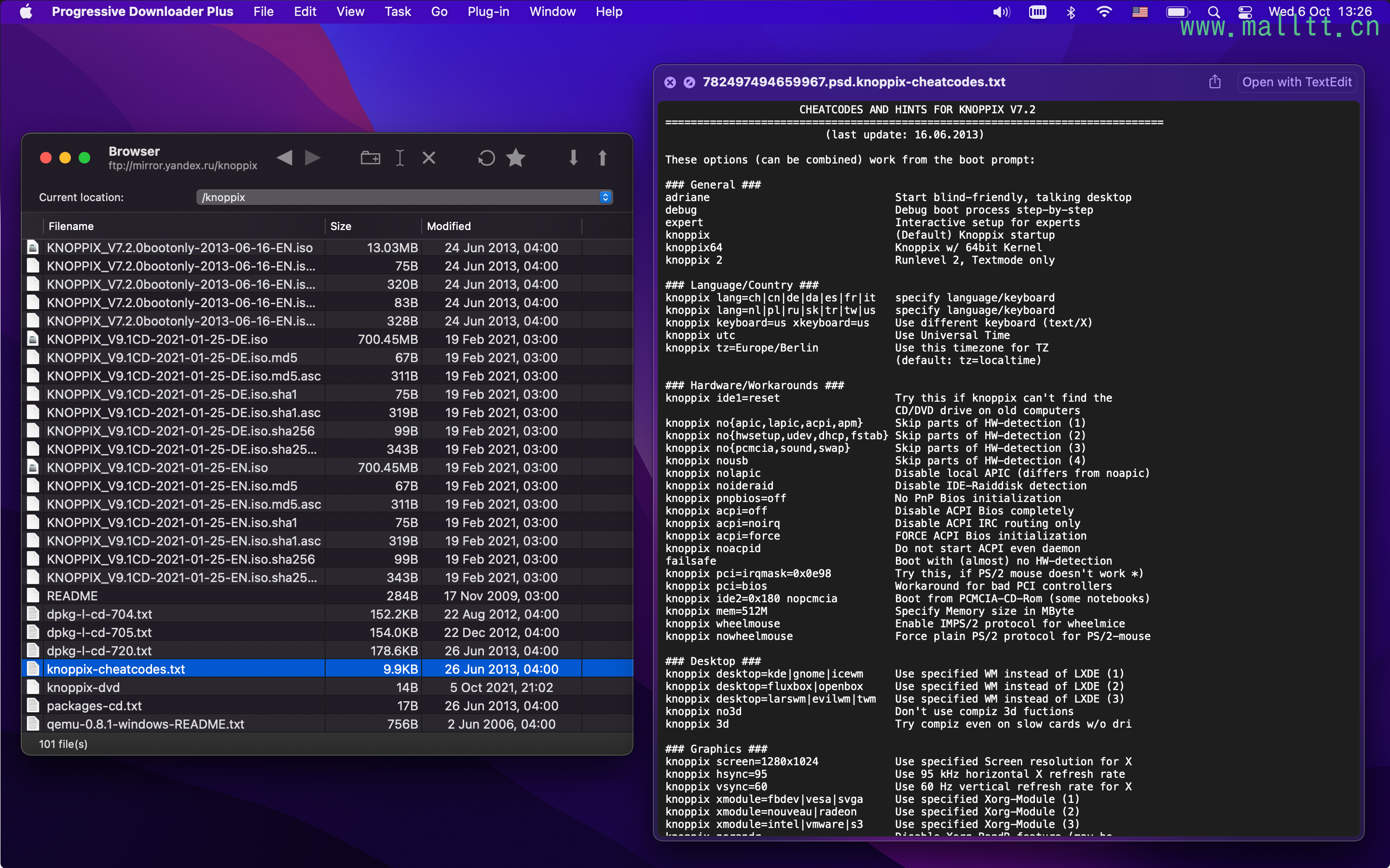Click the keyboard viewer icon in menu bar
The width and height of the screenshot is (1390, 868).
[x=1037, y=12]
